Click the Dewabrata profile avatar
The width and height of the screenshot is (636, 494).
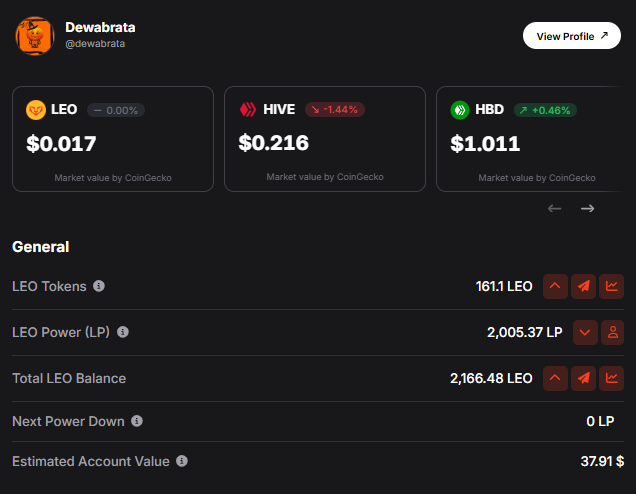click(x=35, y=36)
